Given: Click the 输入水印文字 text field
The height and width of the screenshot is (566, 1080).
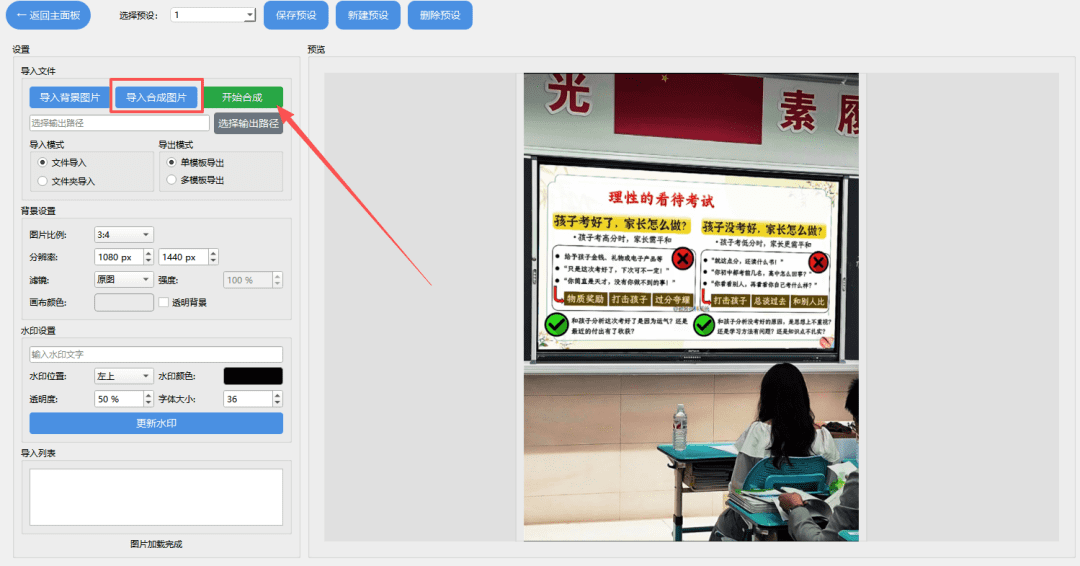Looking at the screenshot, I should point(156,354).
